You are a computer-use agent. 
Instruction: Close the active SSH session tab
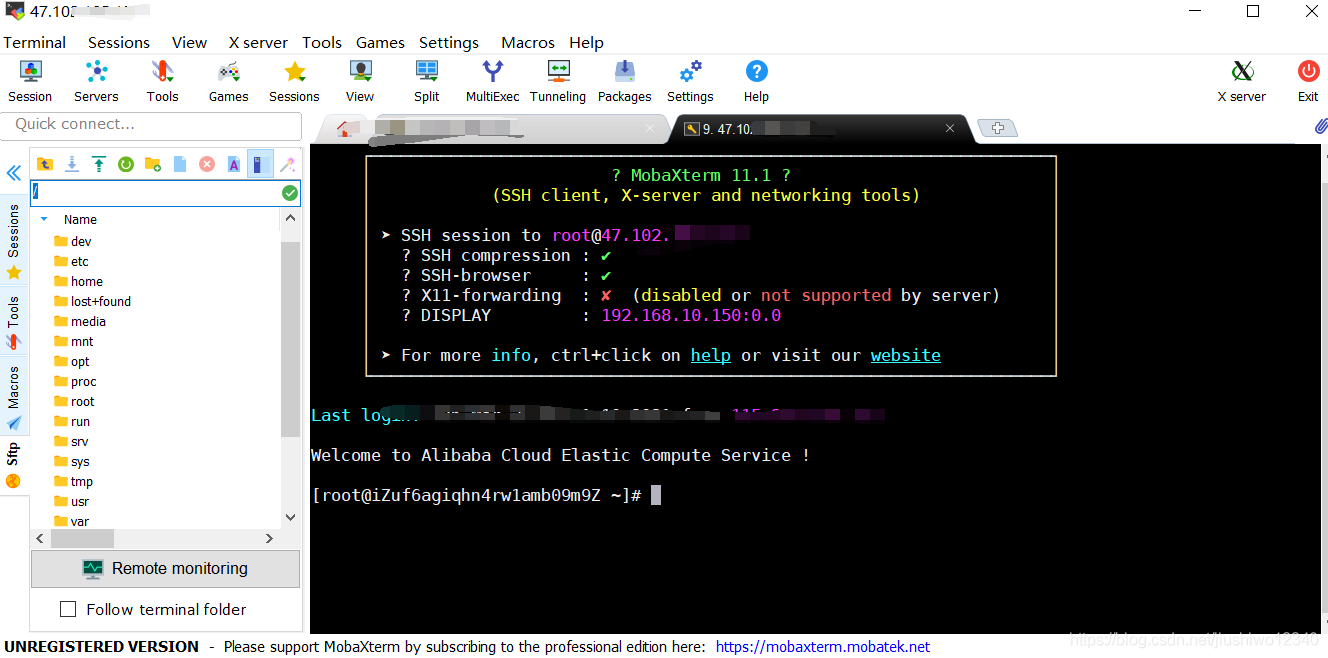(x=951, y=128)
